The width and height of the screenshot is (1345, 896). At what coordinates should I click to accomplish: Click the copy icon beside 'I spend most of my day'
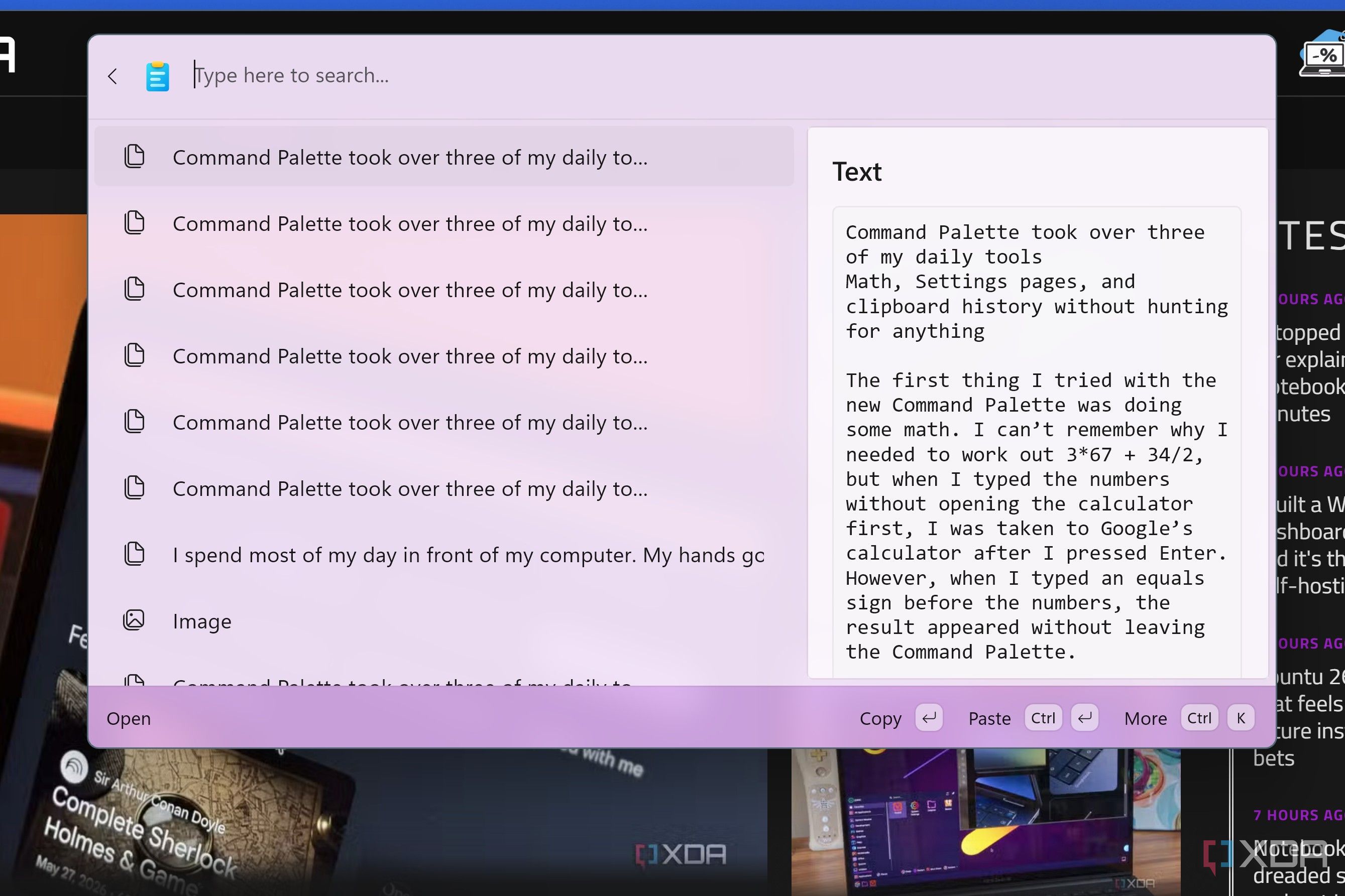point(134,554)
